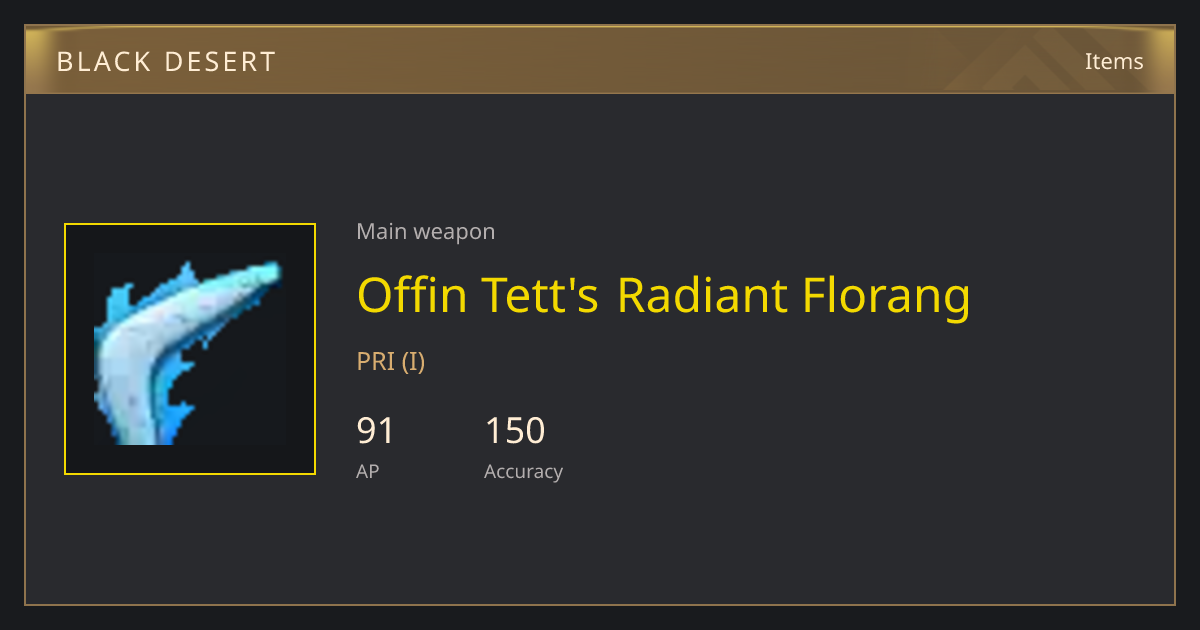Viewport: 1200px width, 630px height.
Task: Click the Main weapon category label
Action: 426,232
